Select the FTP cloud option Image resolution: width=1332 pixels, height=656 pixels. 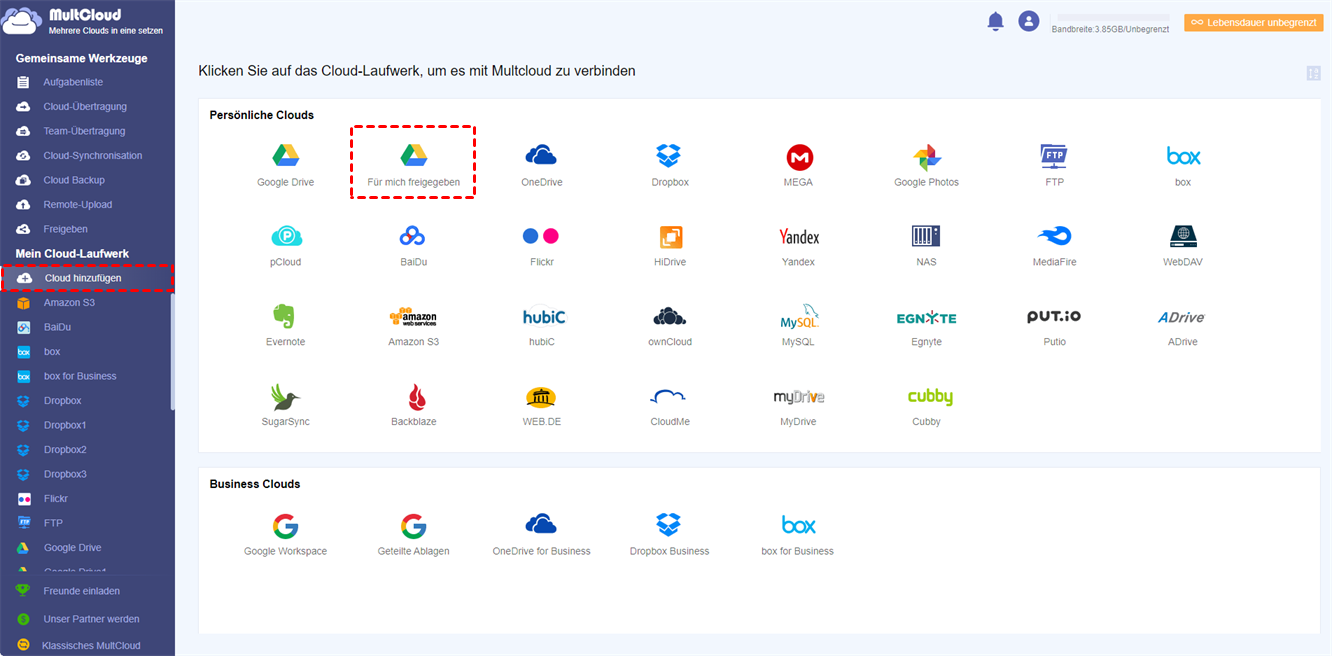[1054, 165]
